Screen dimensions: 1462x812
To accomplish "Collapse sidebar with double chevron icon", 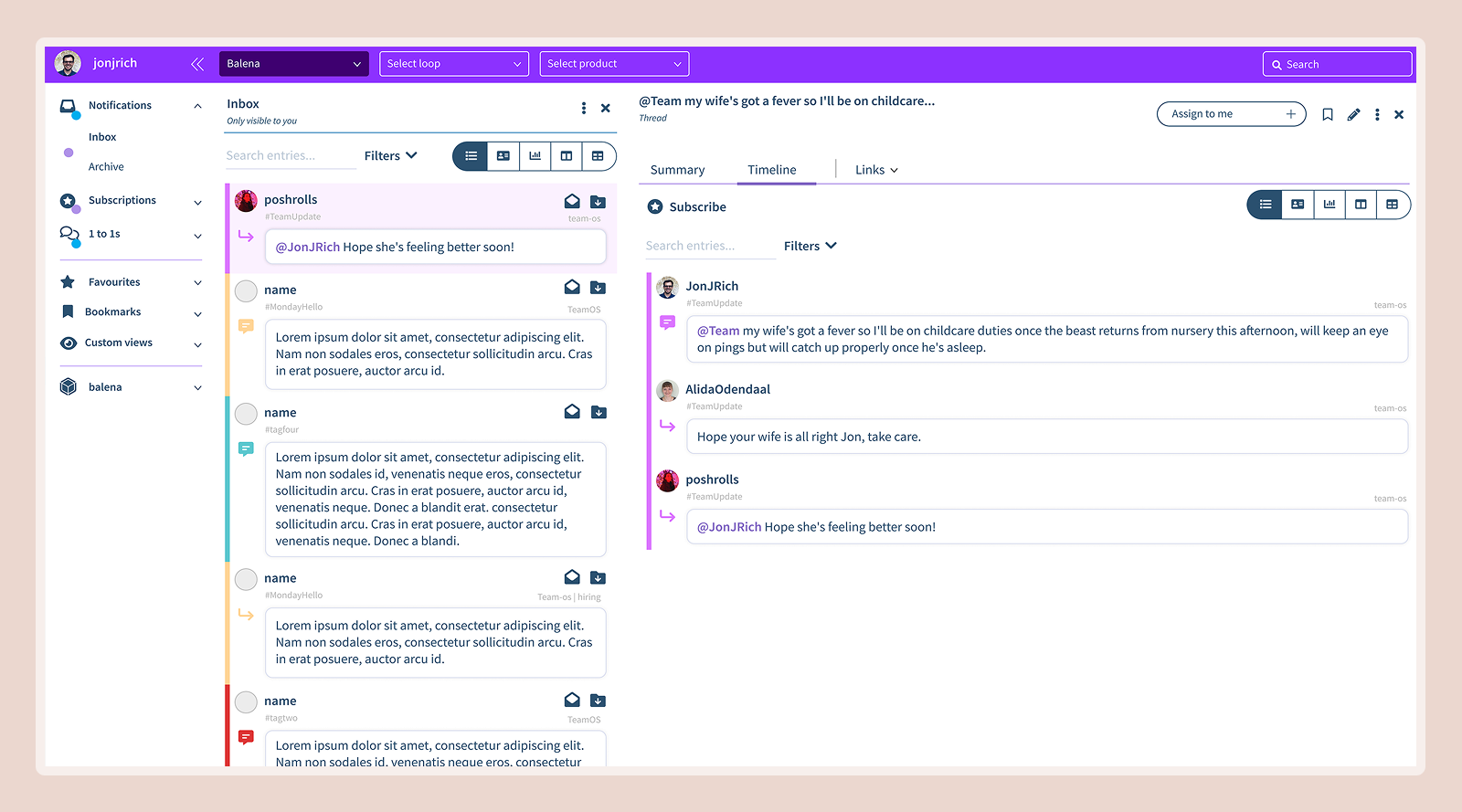I will tap(197, 64).
